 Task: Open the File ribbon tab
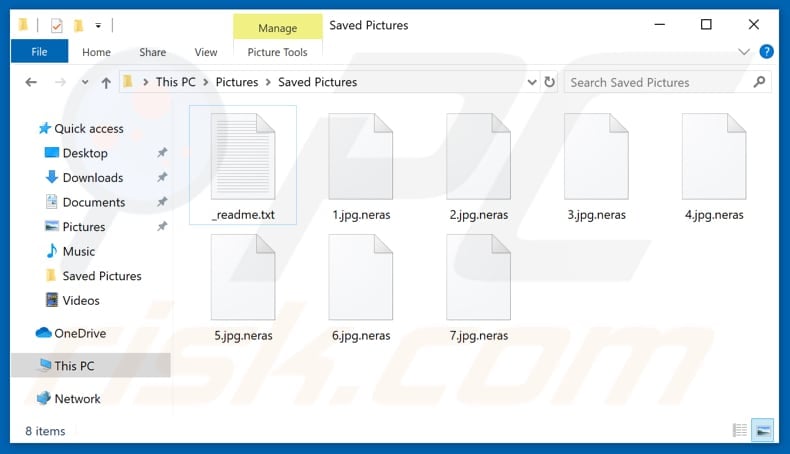click(39, 52)
